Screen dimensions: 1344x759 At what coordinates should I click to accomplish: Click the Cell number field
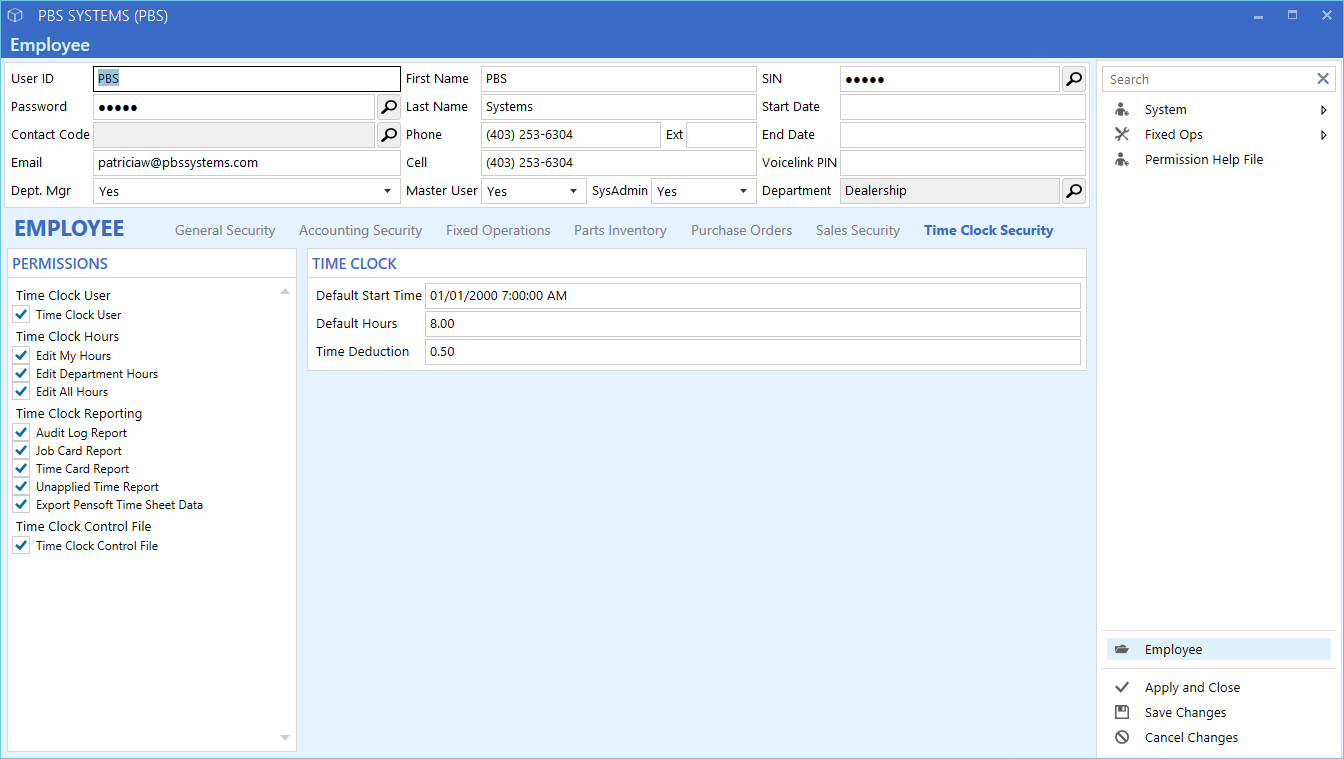coord(619,163)
